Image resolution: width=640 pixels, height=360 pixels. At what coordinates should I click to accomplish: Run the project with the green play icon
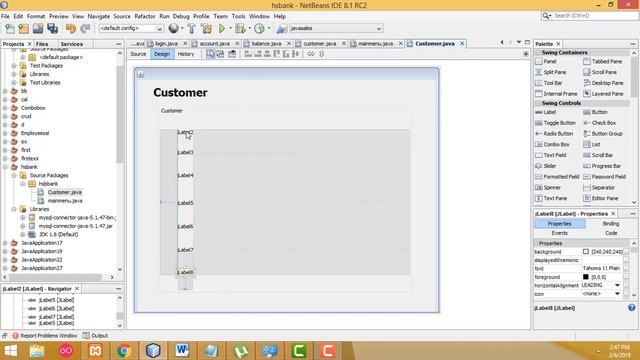(x=222, y=29)
